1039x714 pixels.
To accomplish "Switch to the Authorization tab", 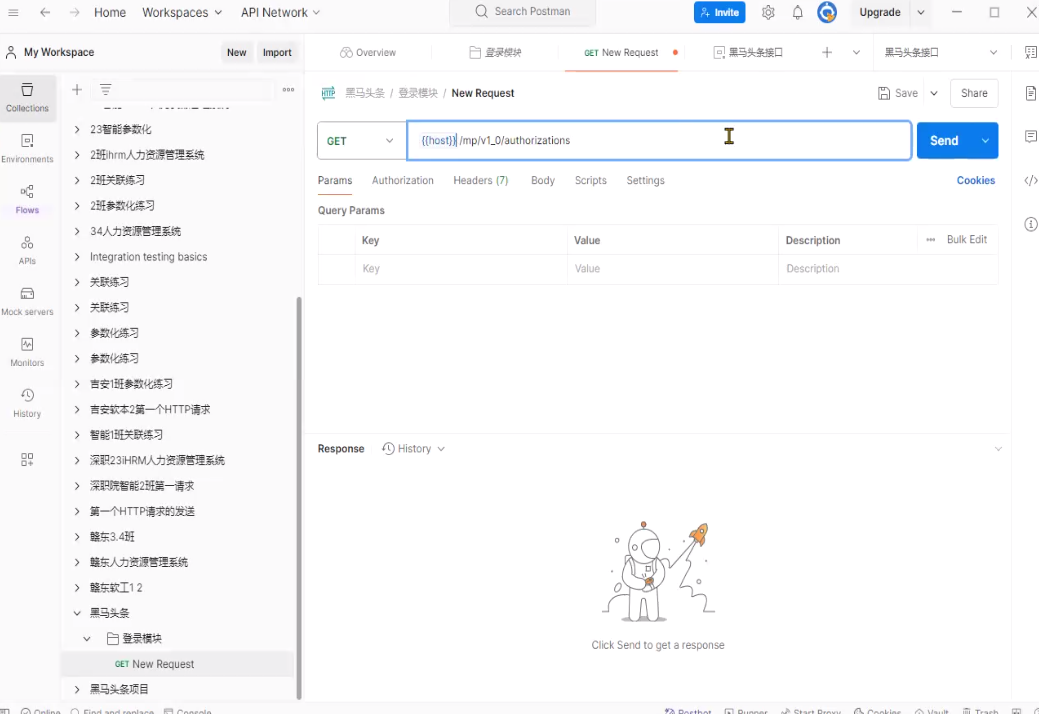I will tap(402, 180).
